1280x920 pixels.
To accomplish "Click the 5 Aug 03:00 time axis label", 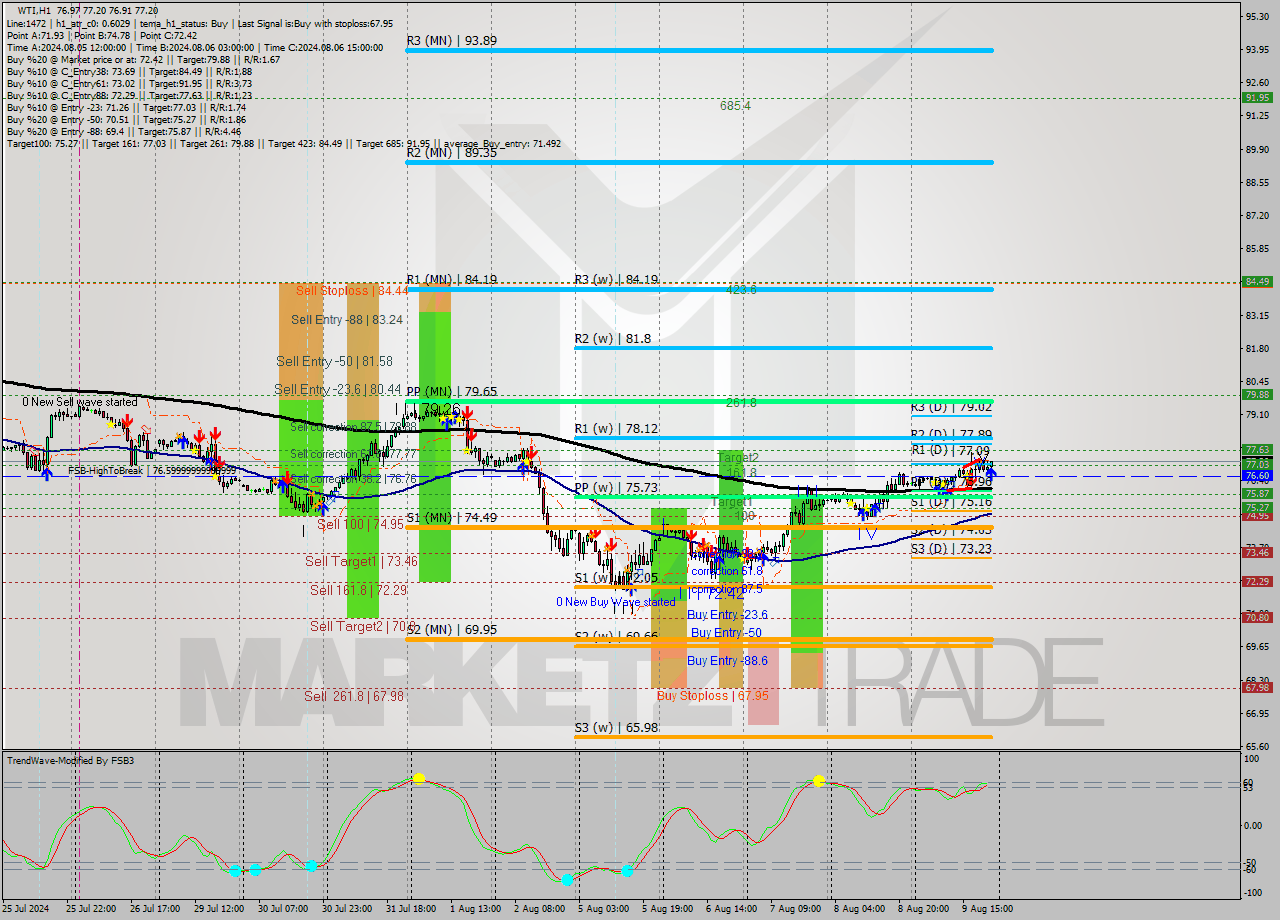I will [604, 909].
